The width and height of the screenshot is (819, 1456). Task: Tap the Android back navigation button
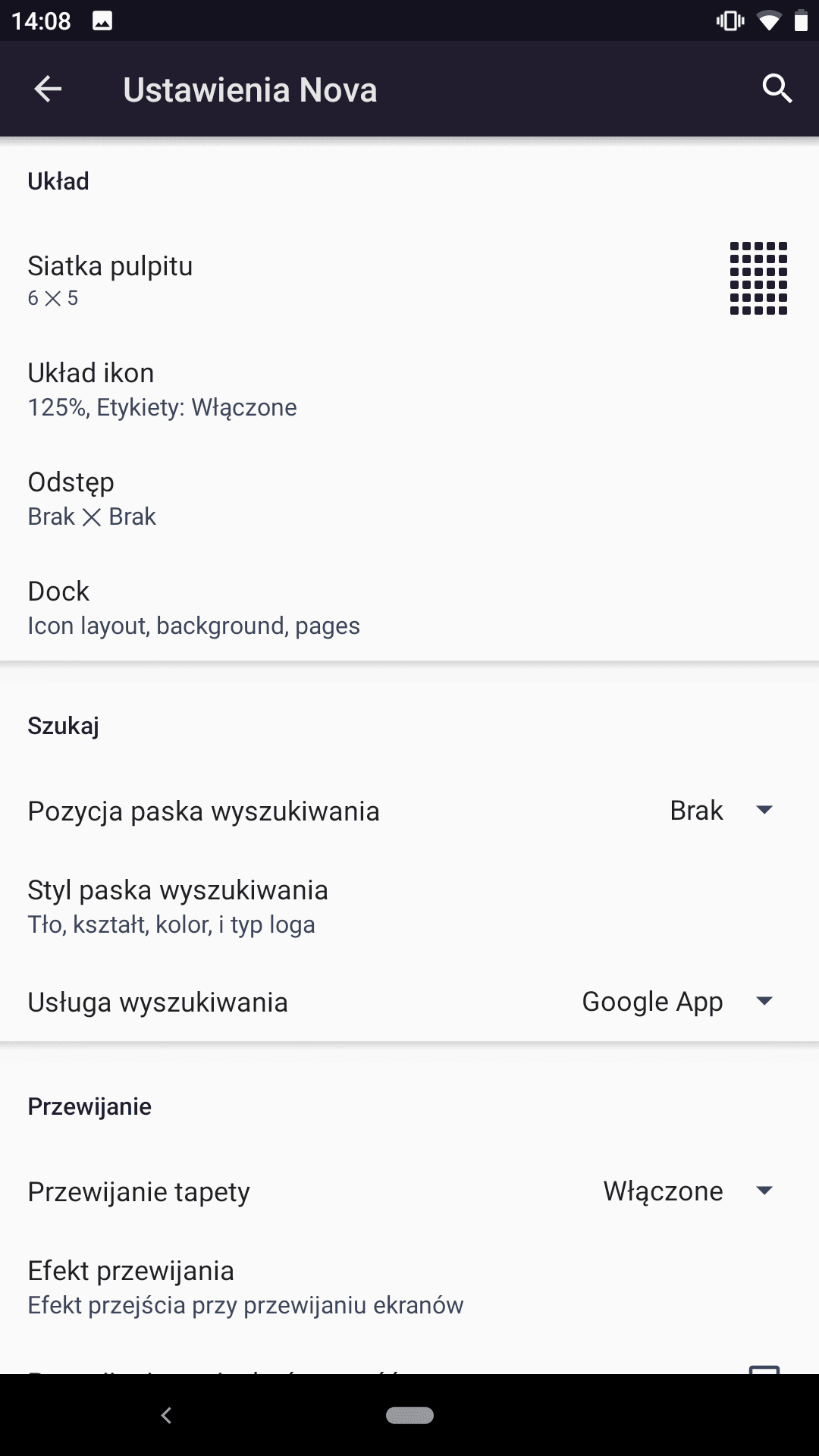[167, 1415]
